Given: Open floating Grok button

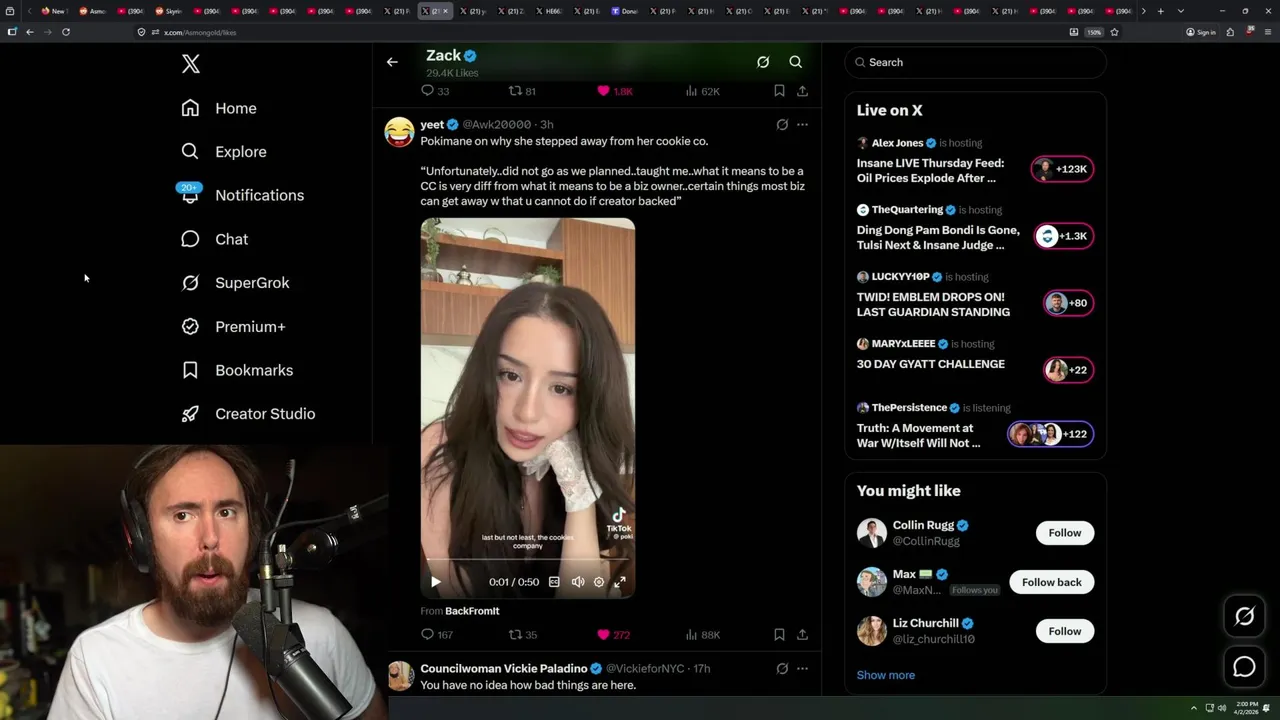Looking at the screenshot, I should click(1244, 617).
